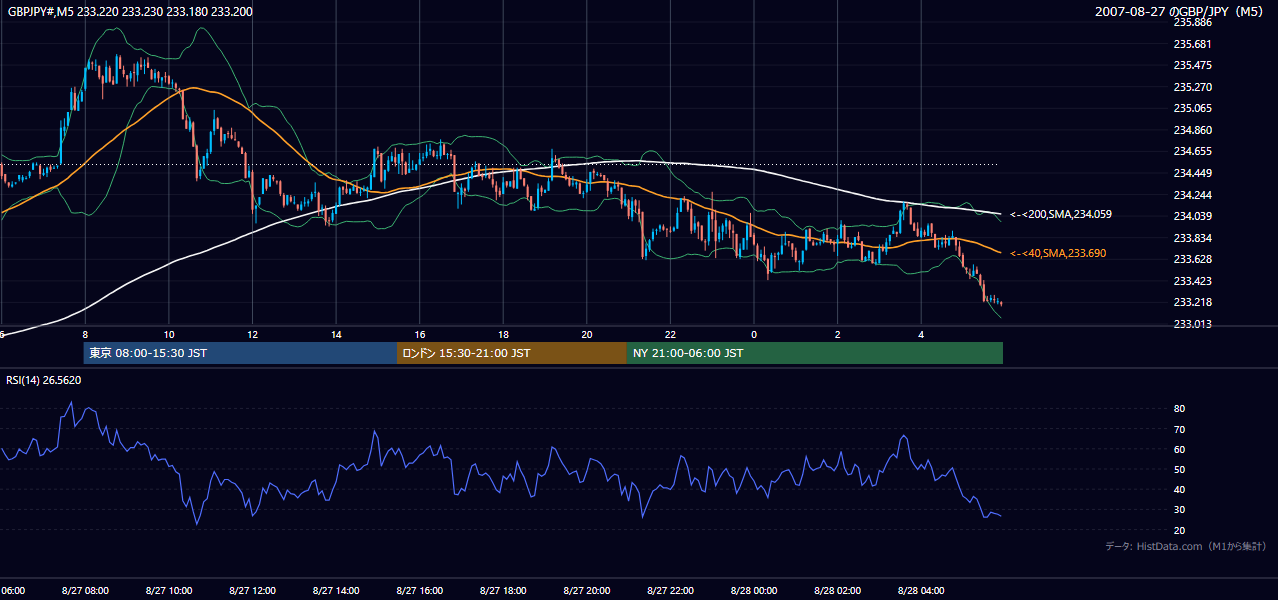Screen dimensions: 1278x600
Task: Click the 8/28 04:00 time axis label
Action: [x=920, y=590]
